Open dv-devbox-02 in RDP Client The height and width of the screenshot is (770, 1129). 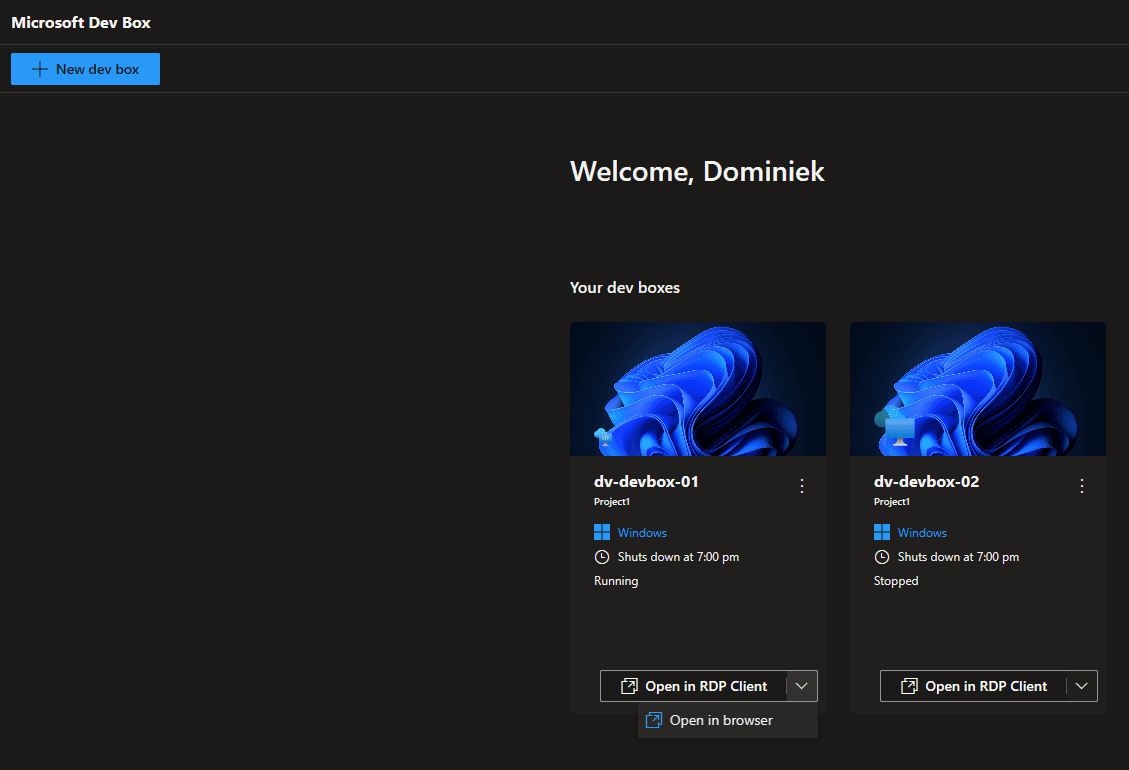pyautogui.click(x=974, y=686)
